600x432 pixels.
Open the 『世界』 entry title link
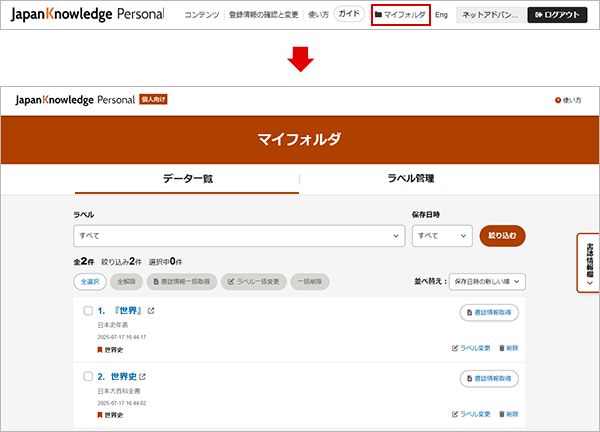(x=128, y=310)
